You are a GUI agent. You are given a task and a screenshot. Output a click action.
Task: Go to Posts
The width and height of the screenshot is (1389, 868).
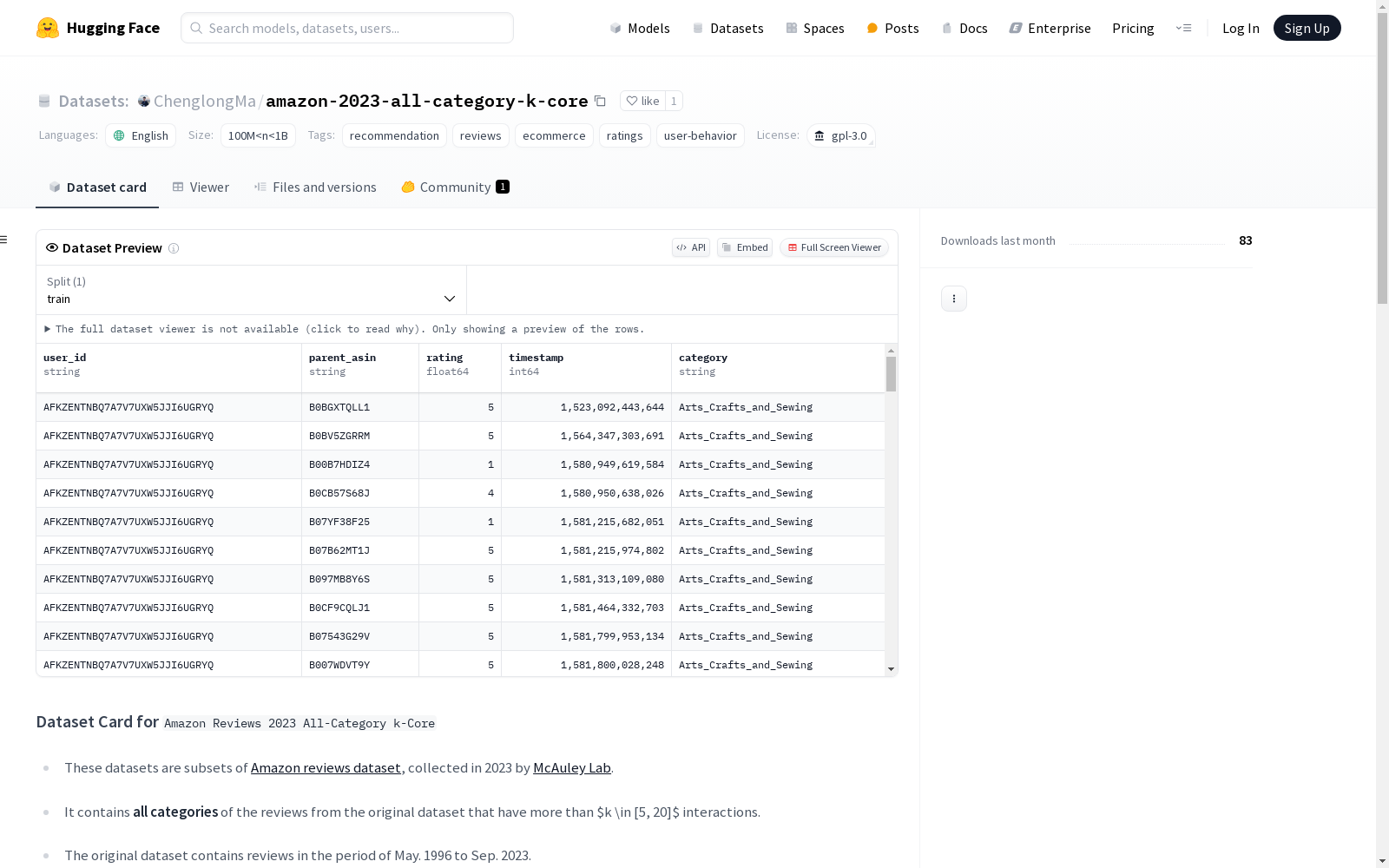point(892,28)
